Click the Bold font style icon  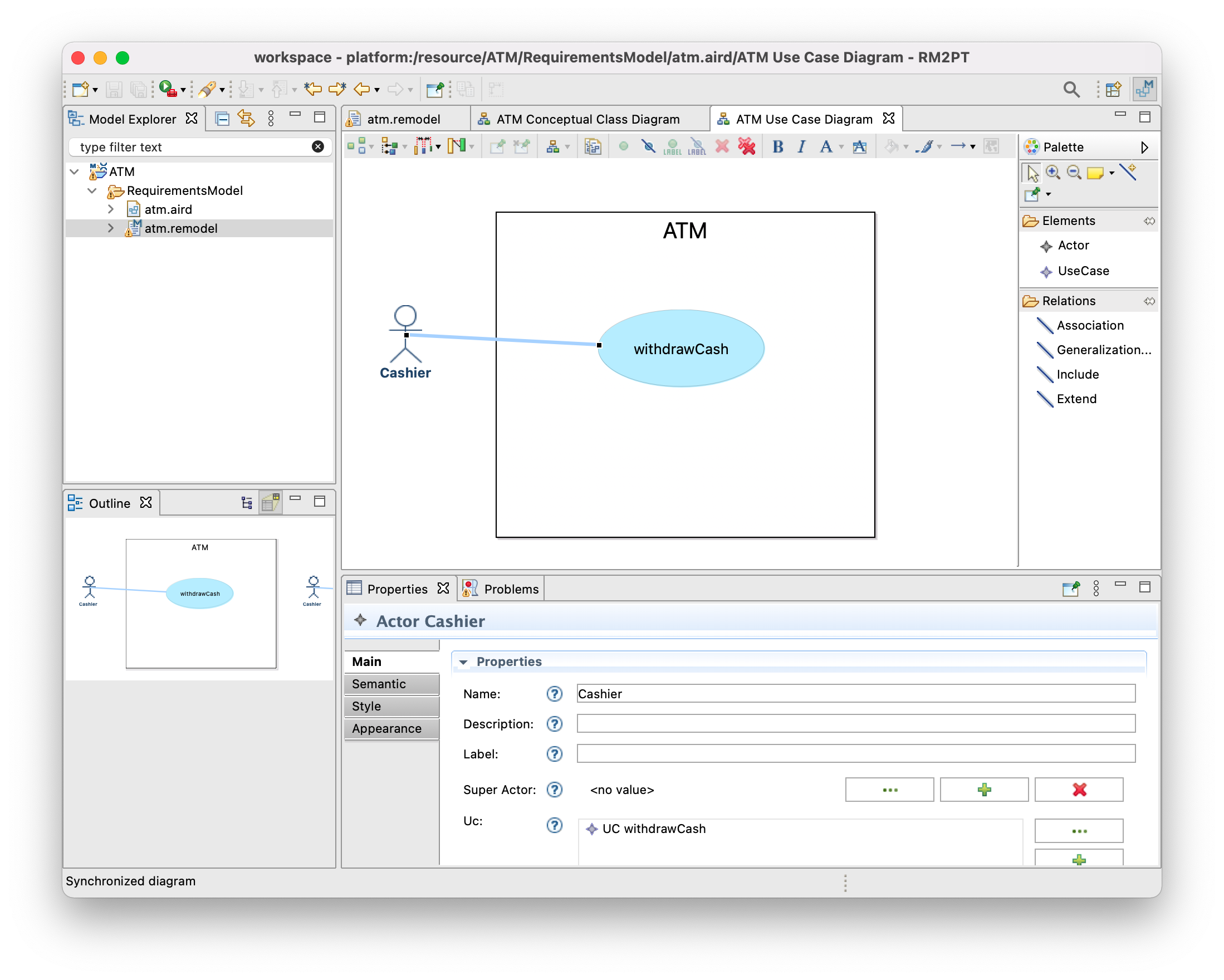click(778, 146)
